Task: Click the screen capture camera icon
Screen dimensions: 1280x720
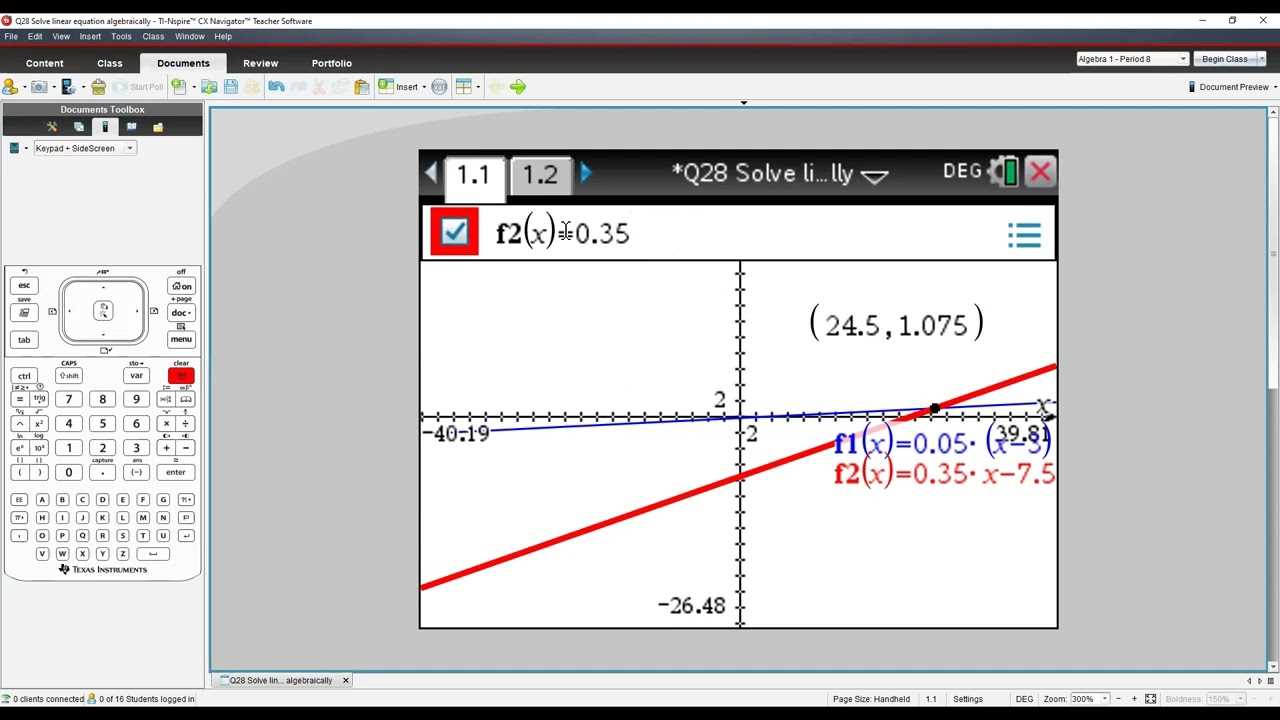Action: (x=39, y=87)
